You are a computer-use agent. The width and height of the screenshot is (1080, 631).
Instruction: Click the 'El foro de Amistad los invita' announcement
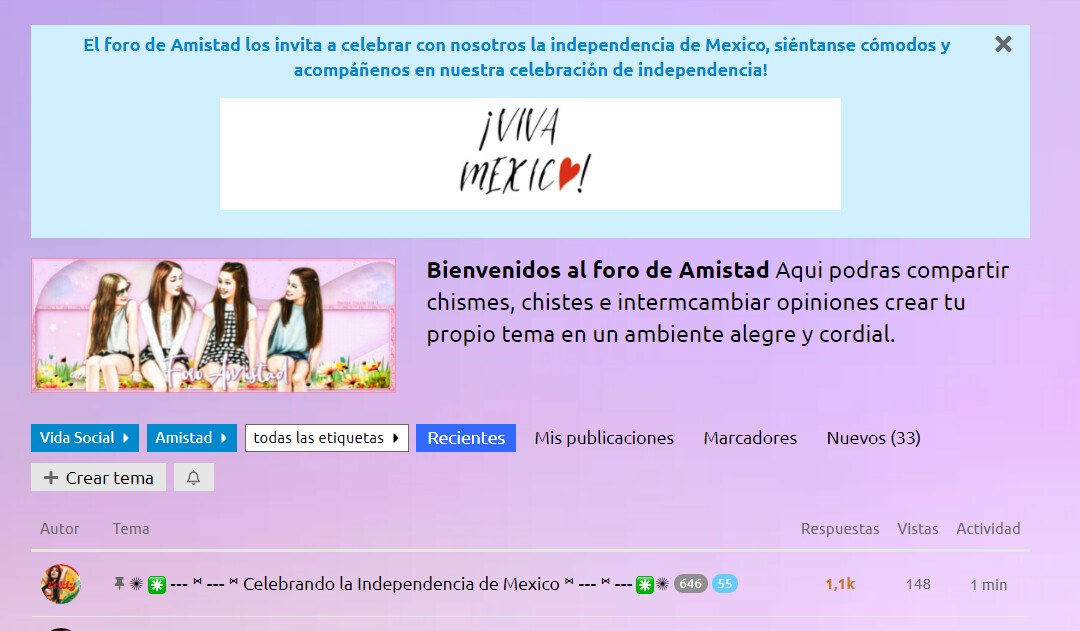[x=517, y=57]
